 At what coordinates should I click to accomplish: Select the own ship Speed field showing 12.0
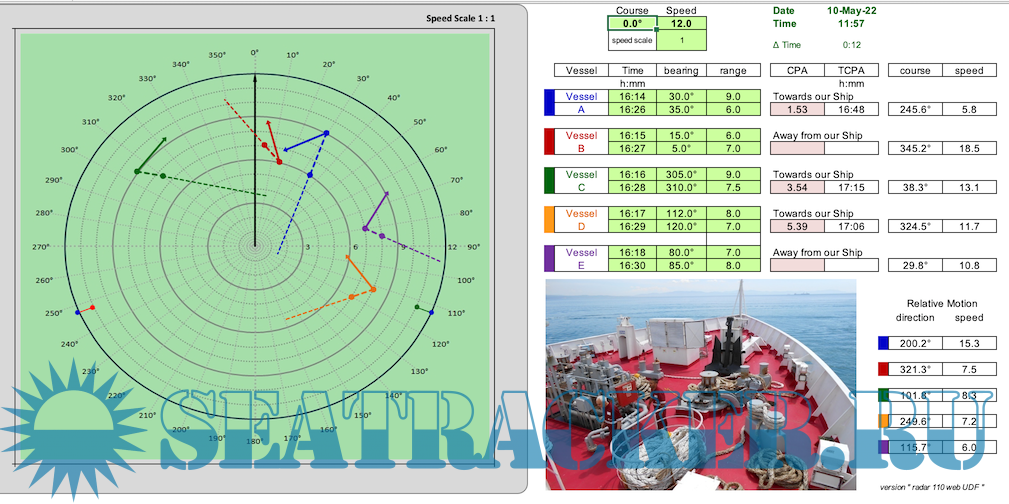681,23
